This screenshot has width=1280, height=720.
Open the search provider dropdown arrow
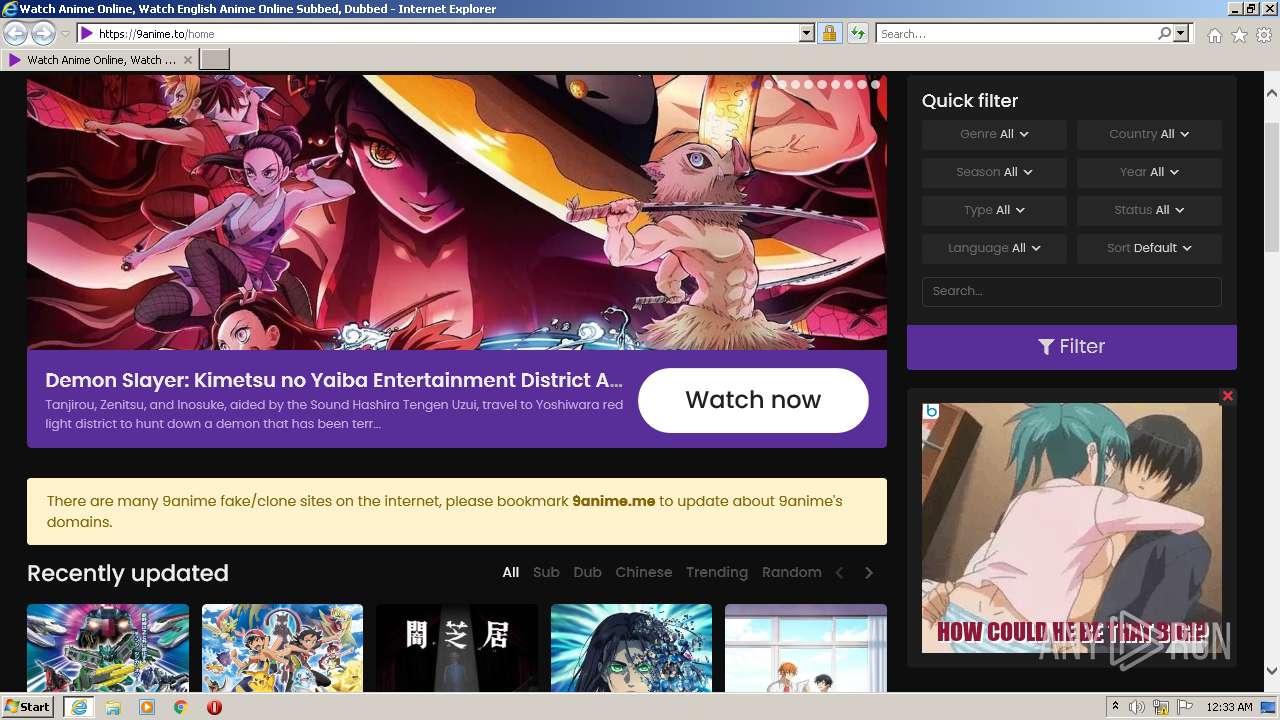(x=1181, y=34)
